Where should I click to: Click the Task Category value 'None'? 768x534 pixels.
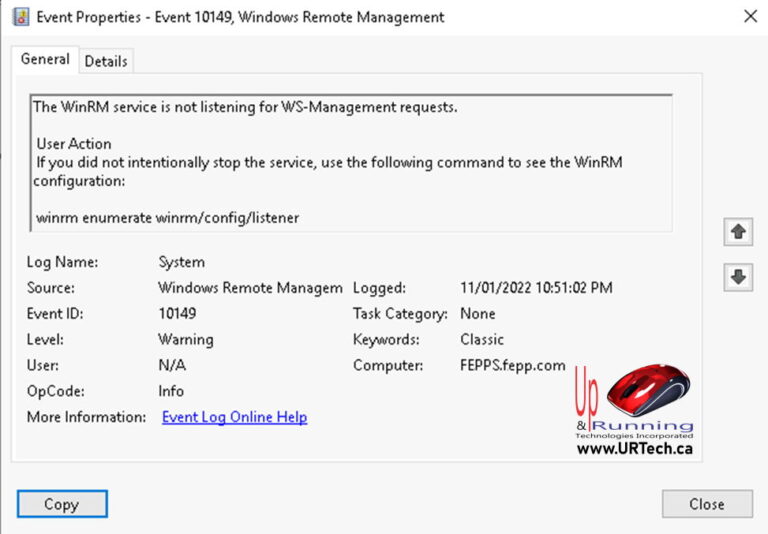tap(478, 314)
